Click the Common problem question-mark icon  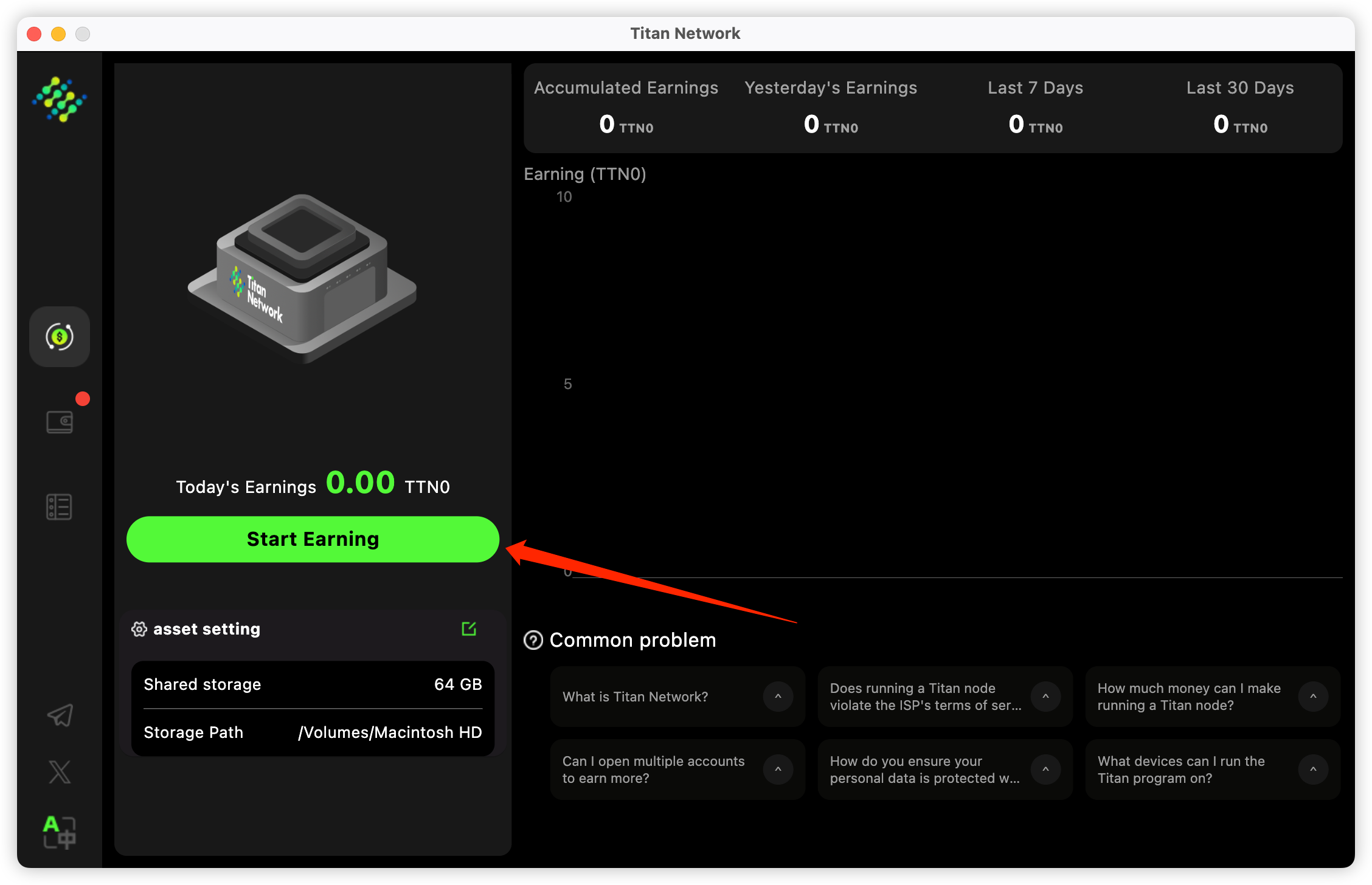tap(533, 640)
